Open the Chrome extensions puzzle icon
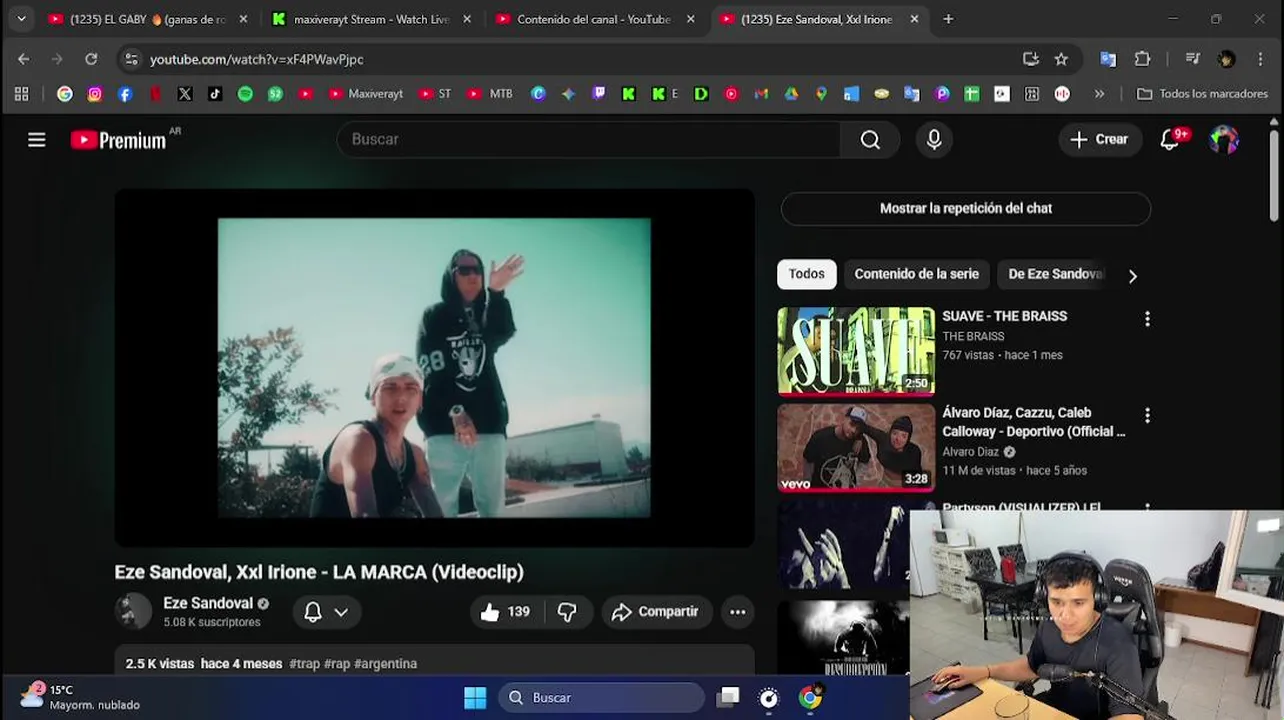The image size is (1284, 720). [x=1142, y=59]
